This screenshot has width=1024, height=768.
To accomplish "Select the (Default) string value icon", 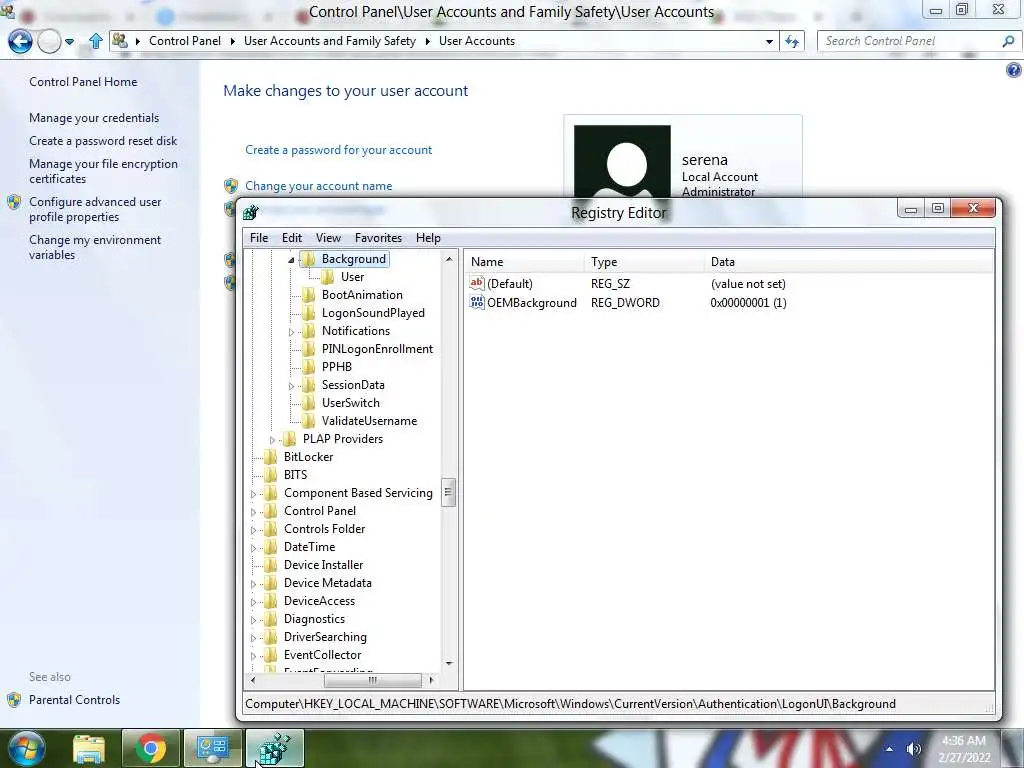I will coord(477,283).
